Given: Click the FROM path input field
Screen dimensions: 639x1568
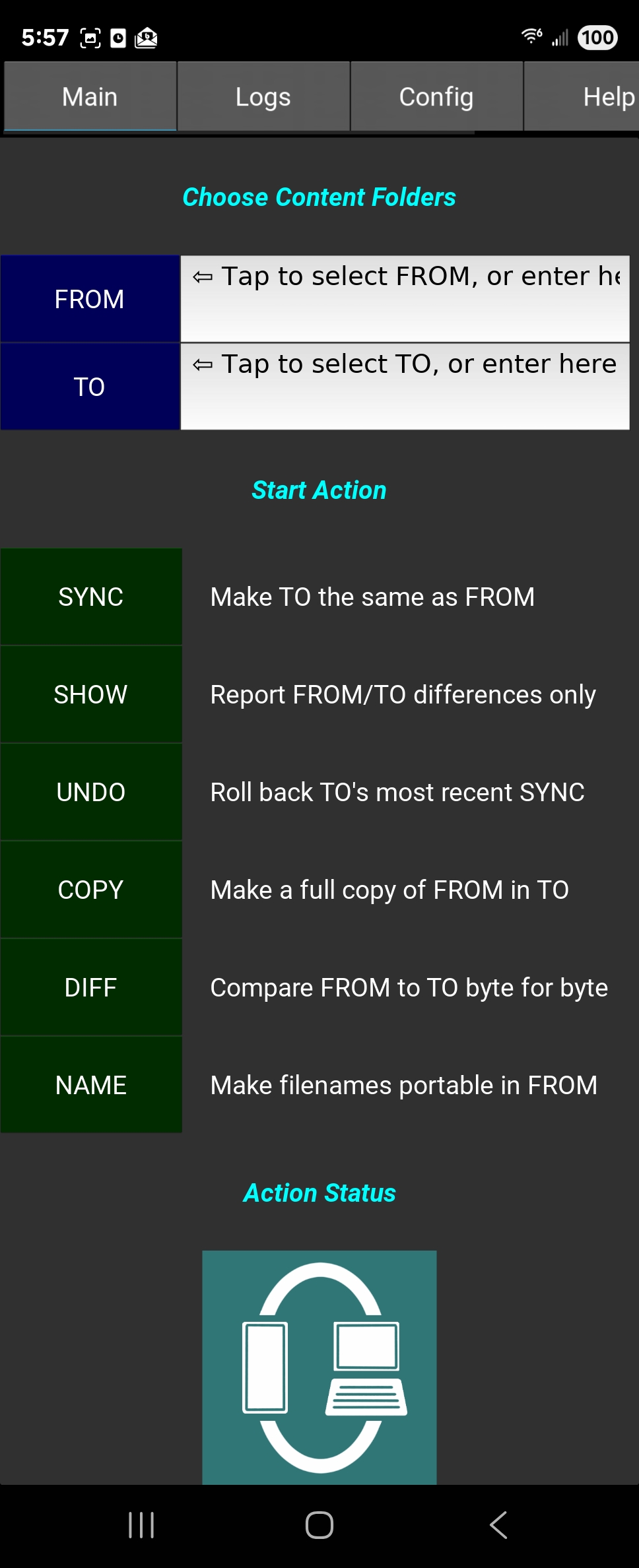Looking at the screenshot, I should coord(405,299).
